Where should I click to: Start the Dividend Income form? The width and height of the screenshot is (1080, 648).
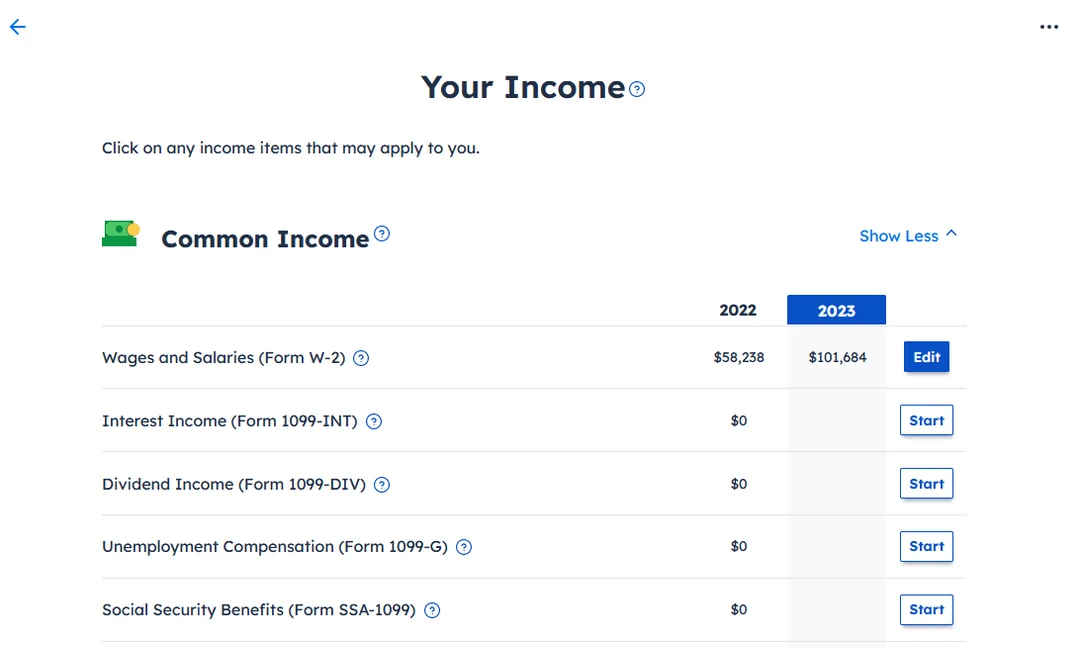(x=926, y=483)
